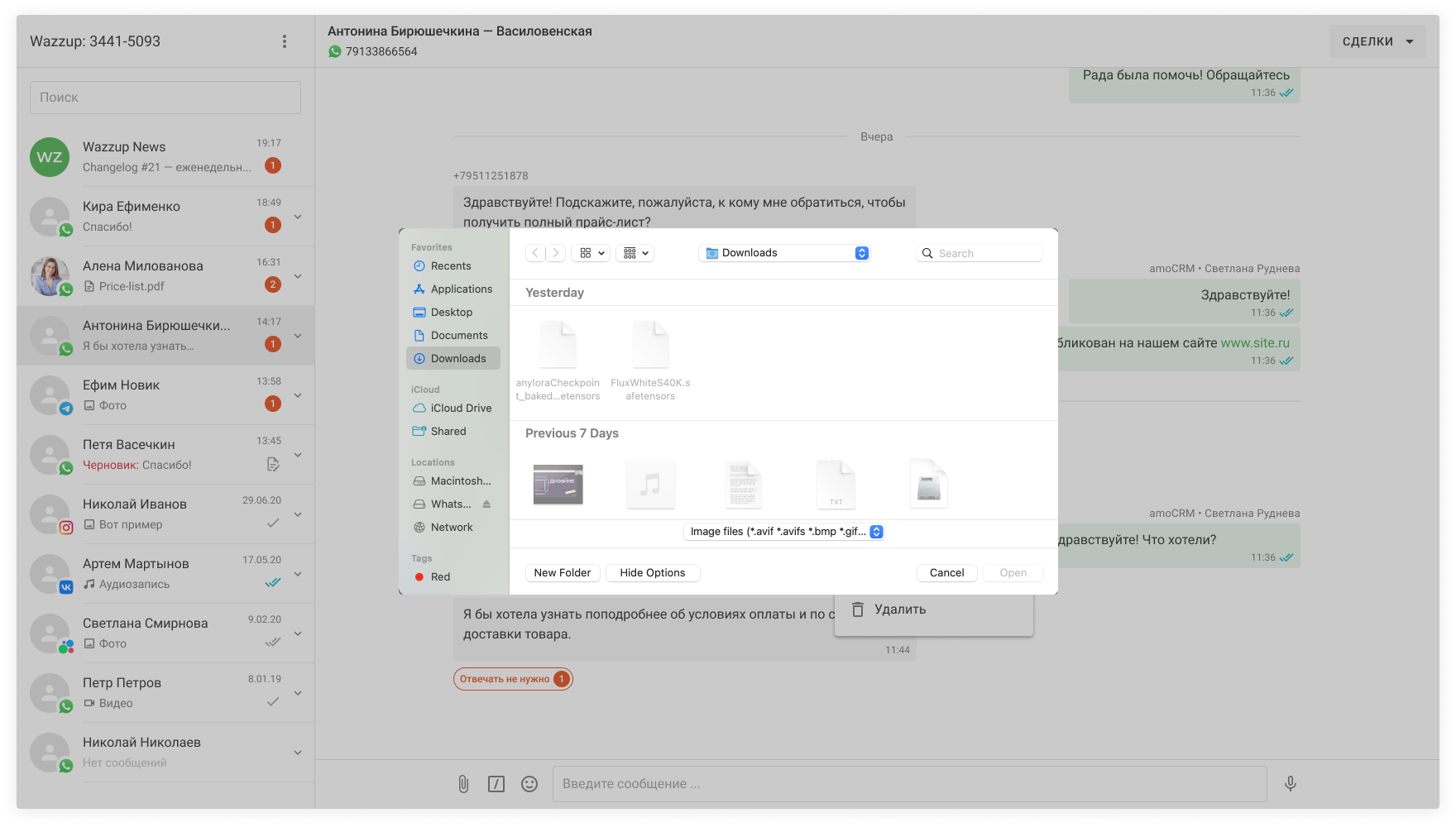The height and width of the screenshot is (827, 1456).
Task: Click the Поиск chat search field
Action: click(165, 98)
